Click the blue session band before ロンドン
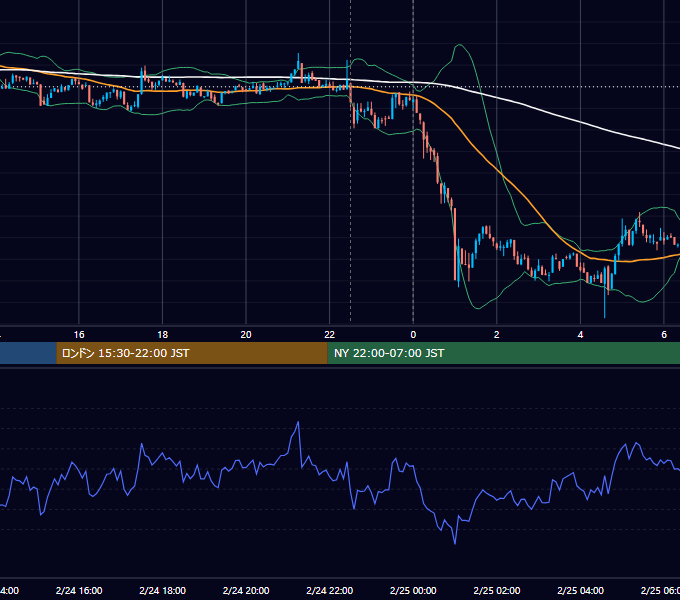 click(x=28, y=353)
